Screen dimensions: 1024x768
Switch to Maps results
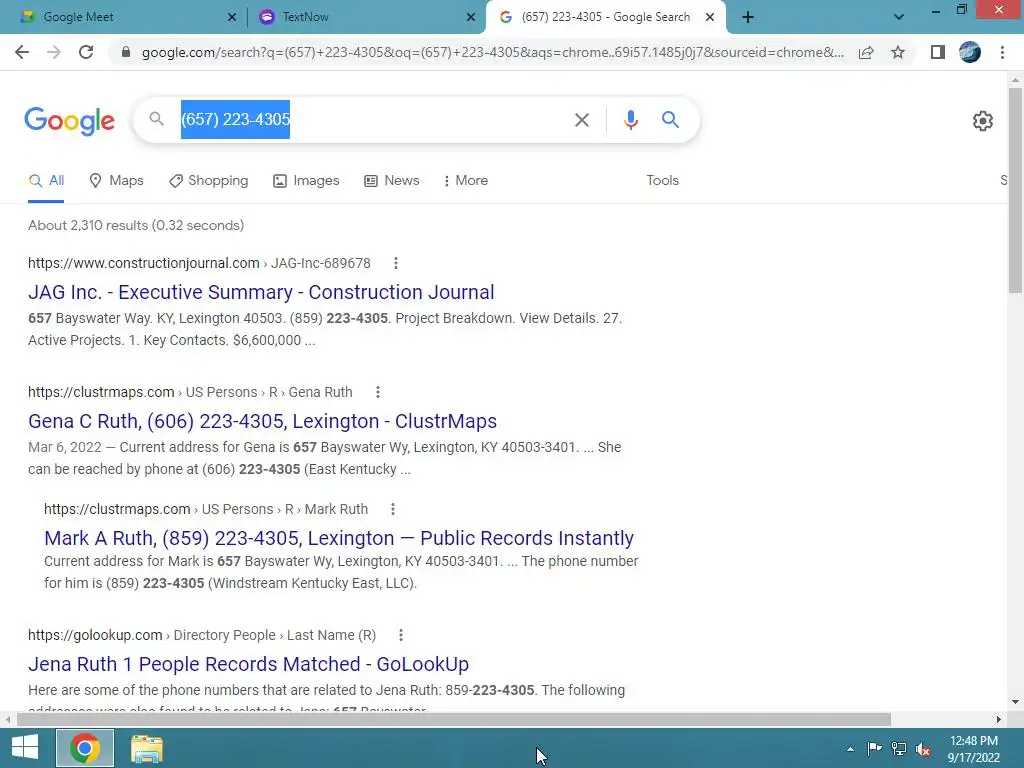pos(116,180)
